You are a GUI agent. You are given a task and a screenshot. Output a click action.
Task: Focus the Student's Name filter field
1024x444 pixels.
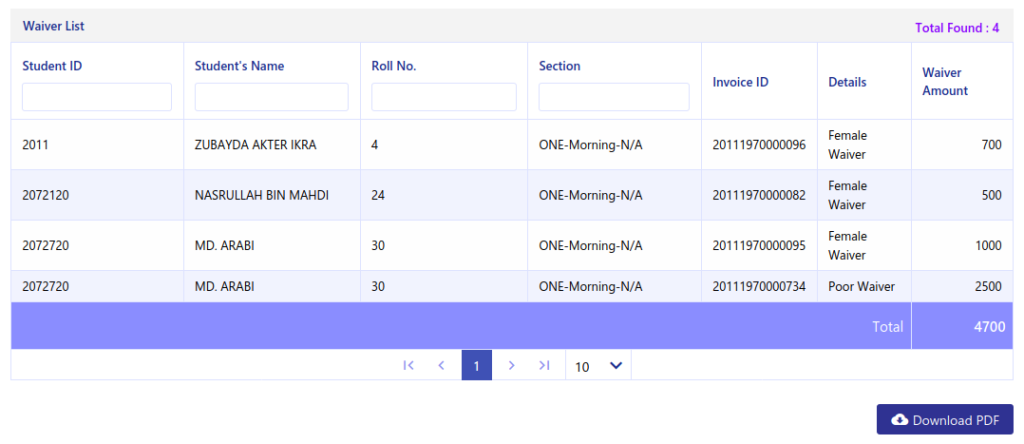[271, 97]
